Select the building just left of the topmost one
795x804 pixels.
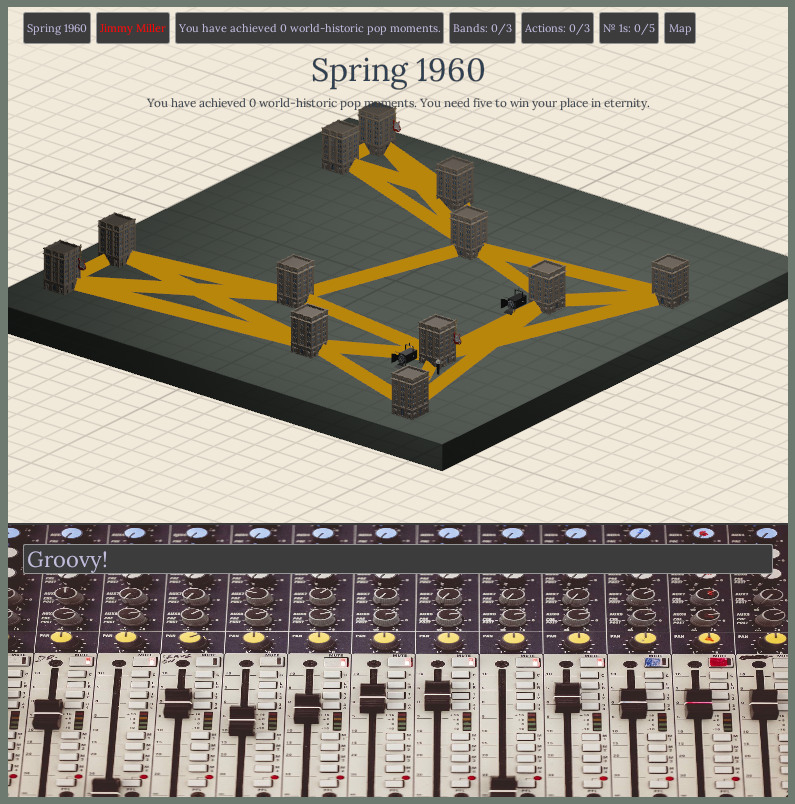coord(339,147)
